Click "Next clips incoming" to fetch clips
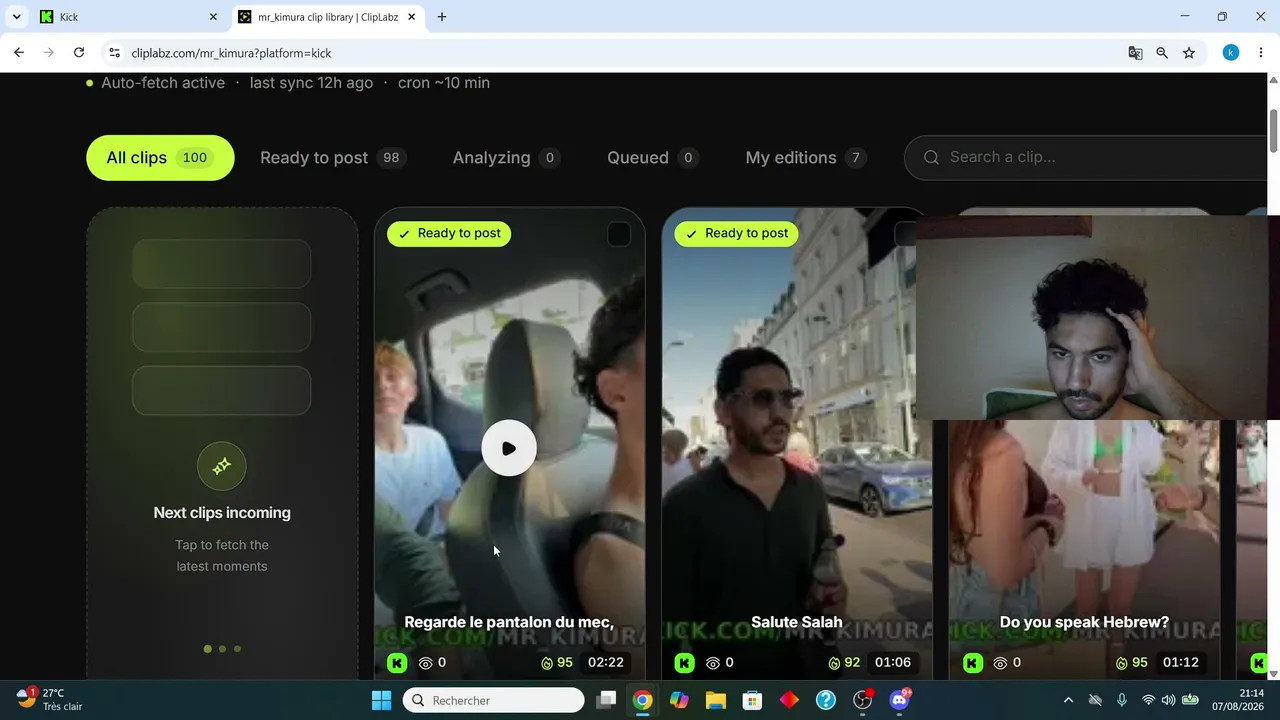The image size is (1280, 720). point(222,513)
